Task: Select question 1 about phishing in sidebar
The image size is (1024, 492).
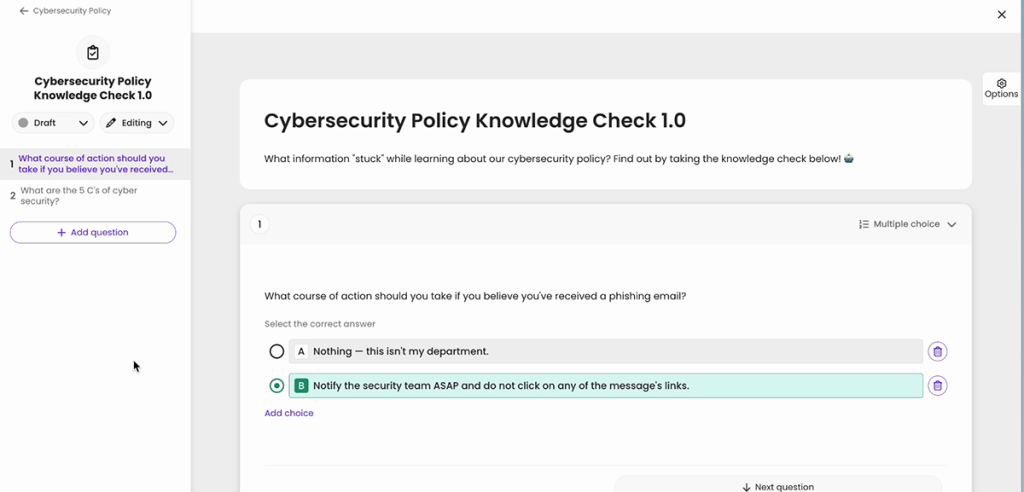Action: click(93, 163)
